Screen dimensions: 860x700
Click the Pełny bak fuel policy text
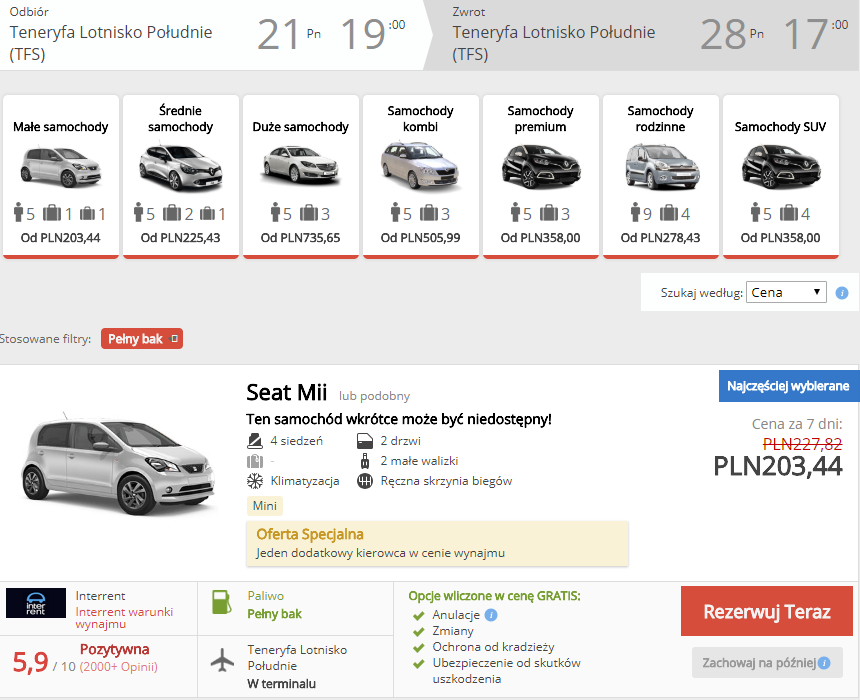coord(275,614)
